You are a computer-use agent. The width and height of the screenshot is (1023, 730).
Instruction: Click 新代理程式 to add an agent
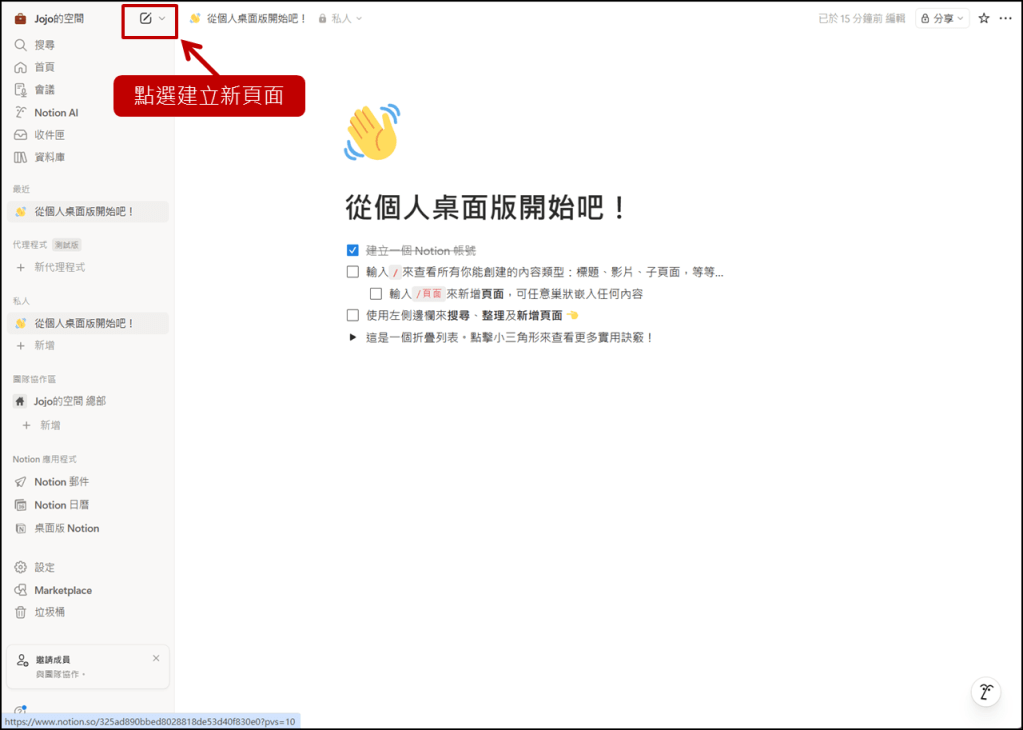[59, 267]
